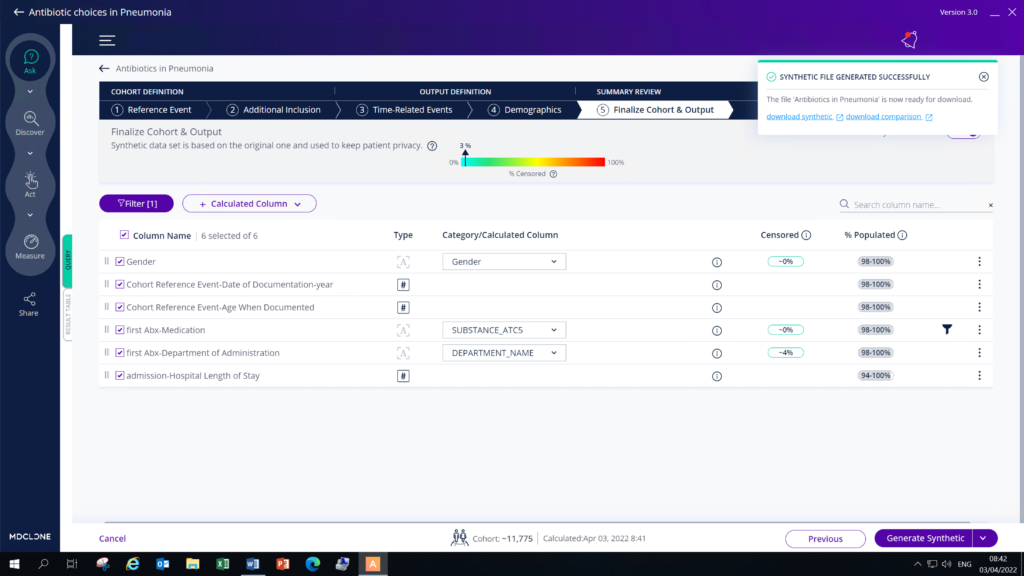
Task: Open the Ask section in sidebar
Action: coord(30,60)
